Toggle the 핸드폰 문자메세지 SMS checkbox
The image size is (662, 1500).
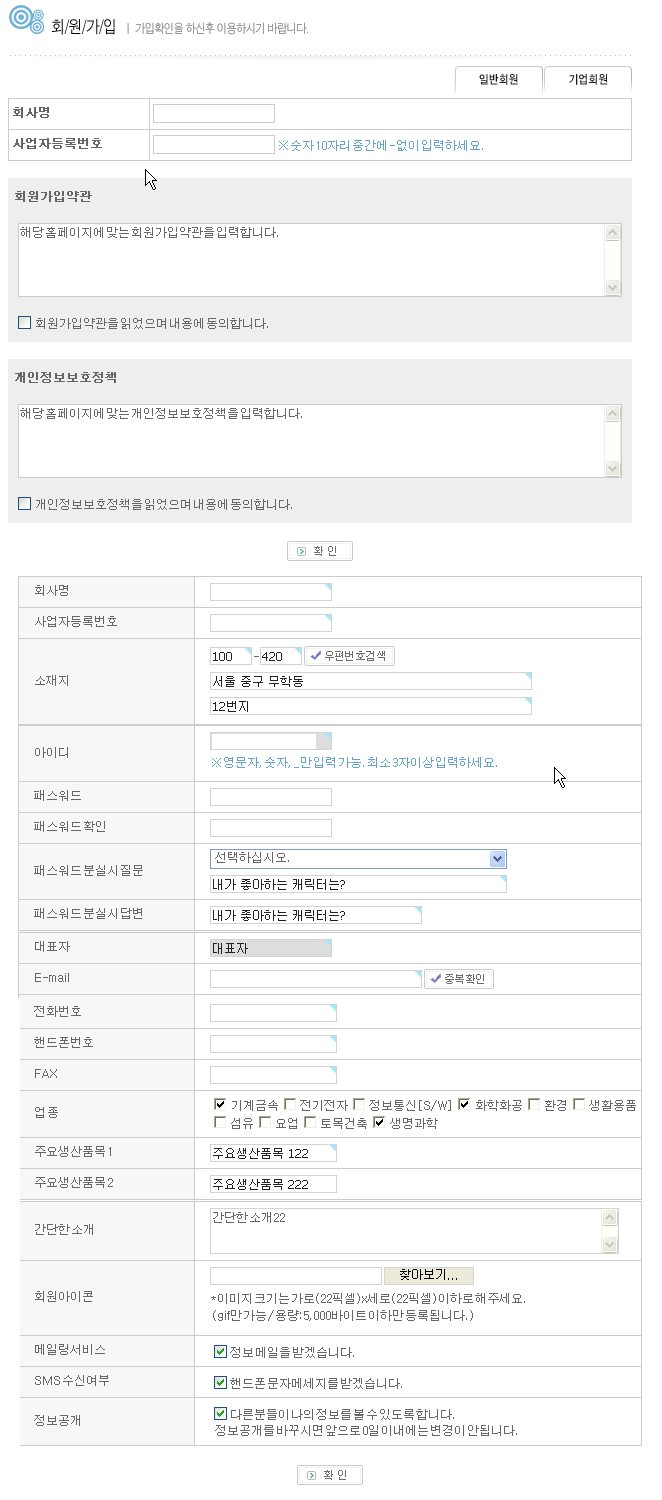(220, 1383)
